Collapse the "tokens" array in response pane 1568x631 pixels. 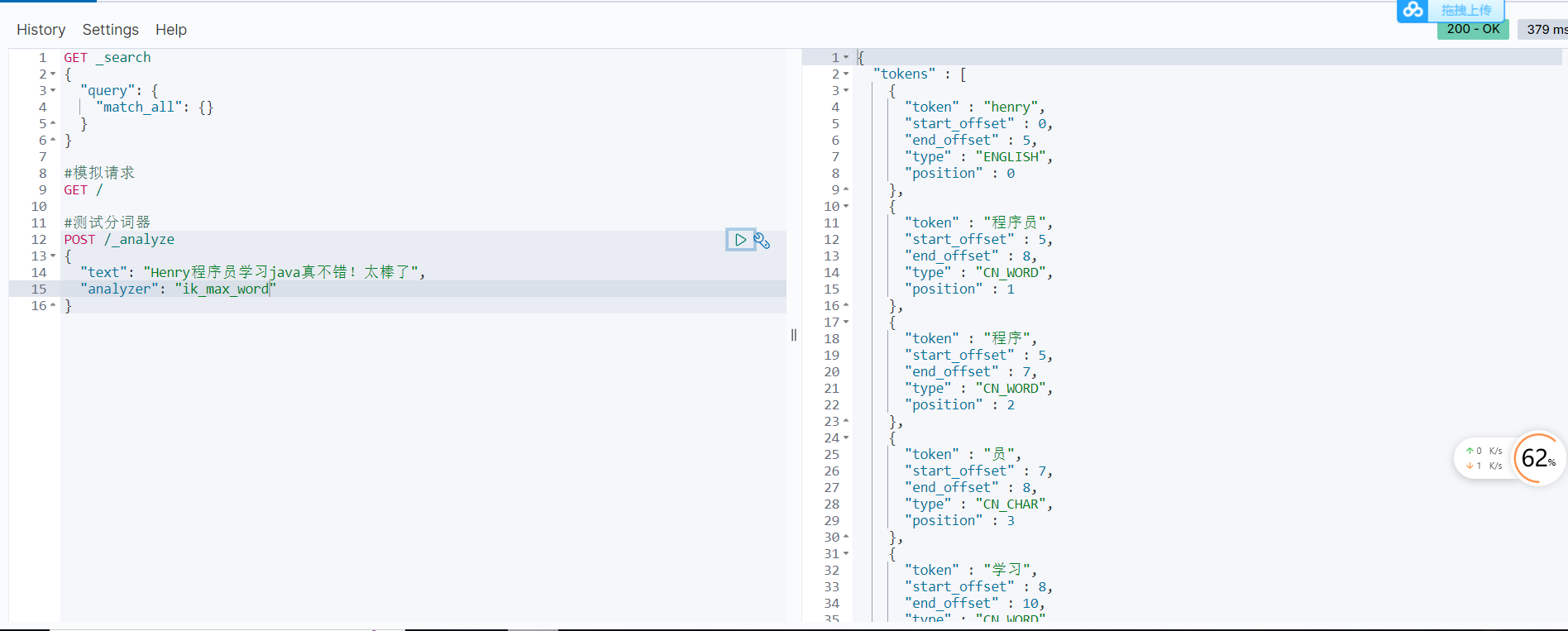pos(846,74)
